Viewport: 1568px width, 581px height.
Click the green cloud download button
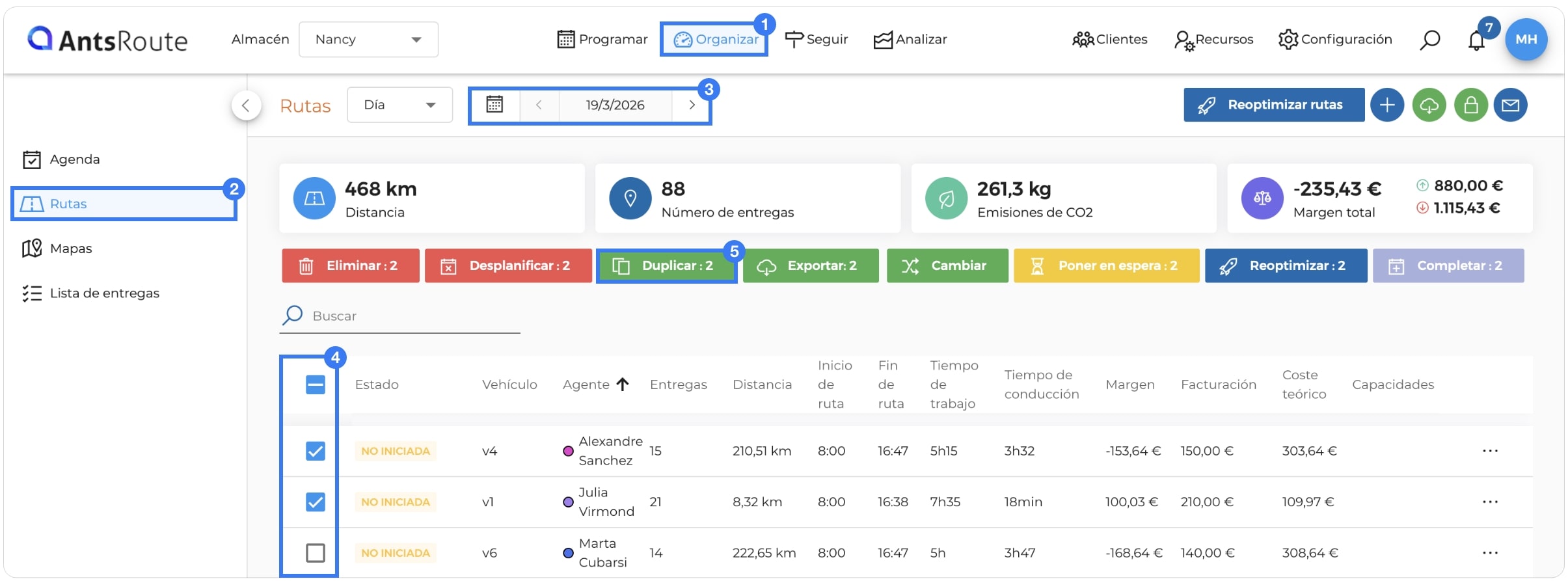pos(1429,105)
